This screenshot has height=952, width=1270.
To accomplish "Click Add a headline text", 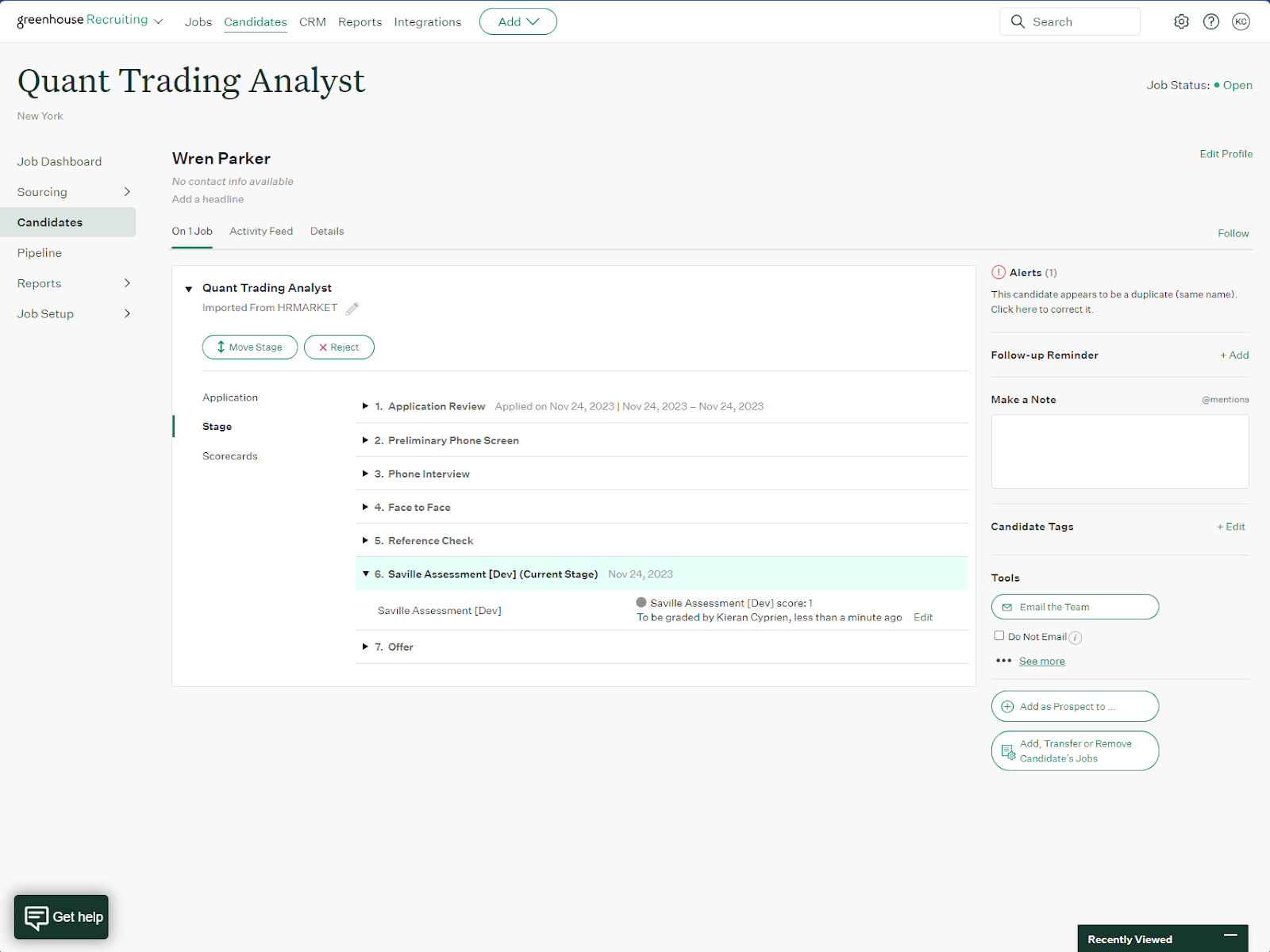I will 208,199.
